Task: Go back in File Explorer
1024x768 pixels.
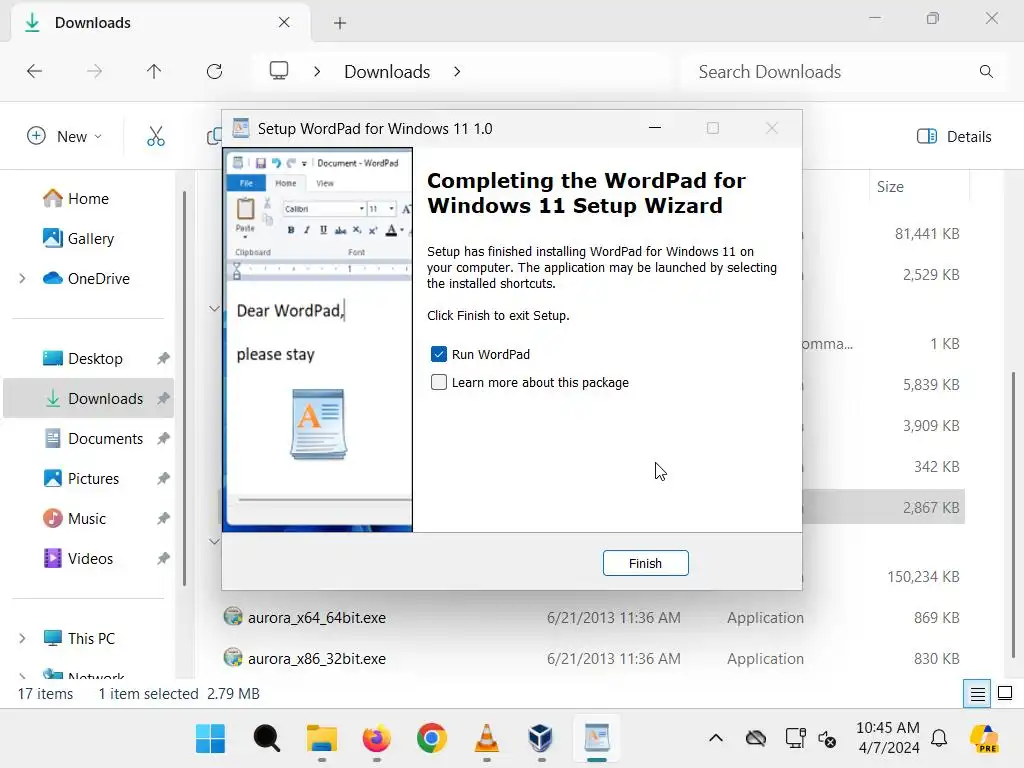Action: [x=35, y=71]
